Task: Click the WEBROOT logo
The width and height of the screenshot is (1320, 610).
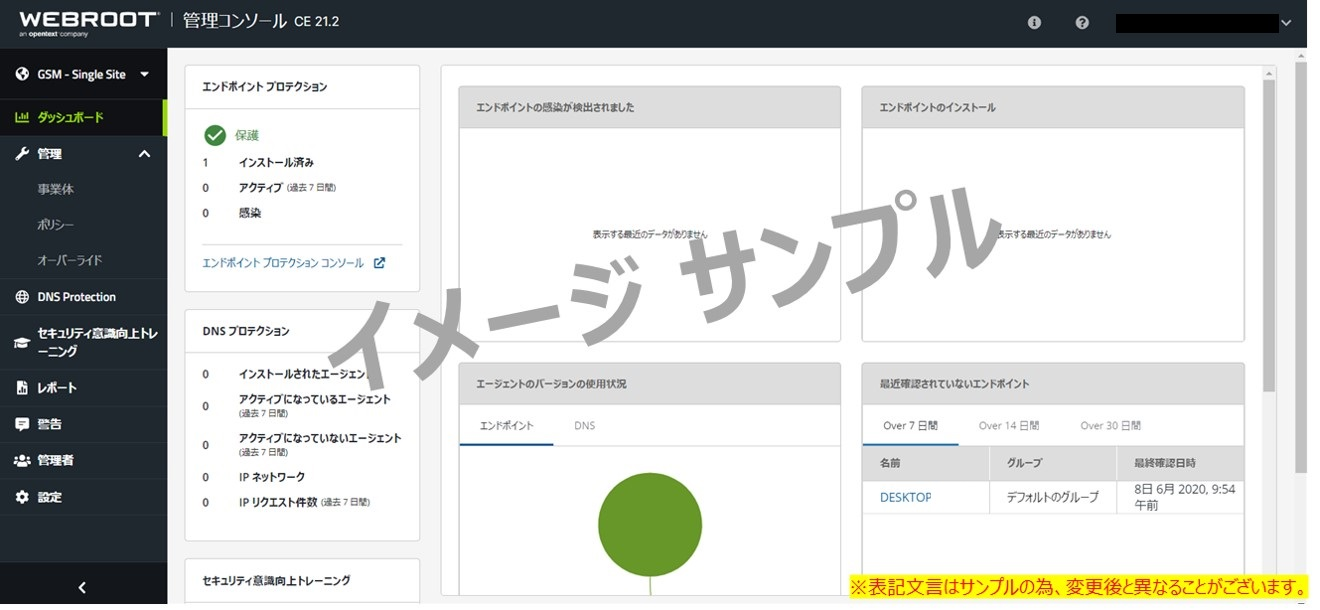Action: (x=88, y=21)
